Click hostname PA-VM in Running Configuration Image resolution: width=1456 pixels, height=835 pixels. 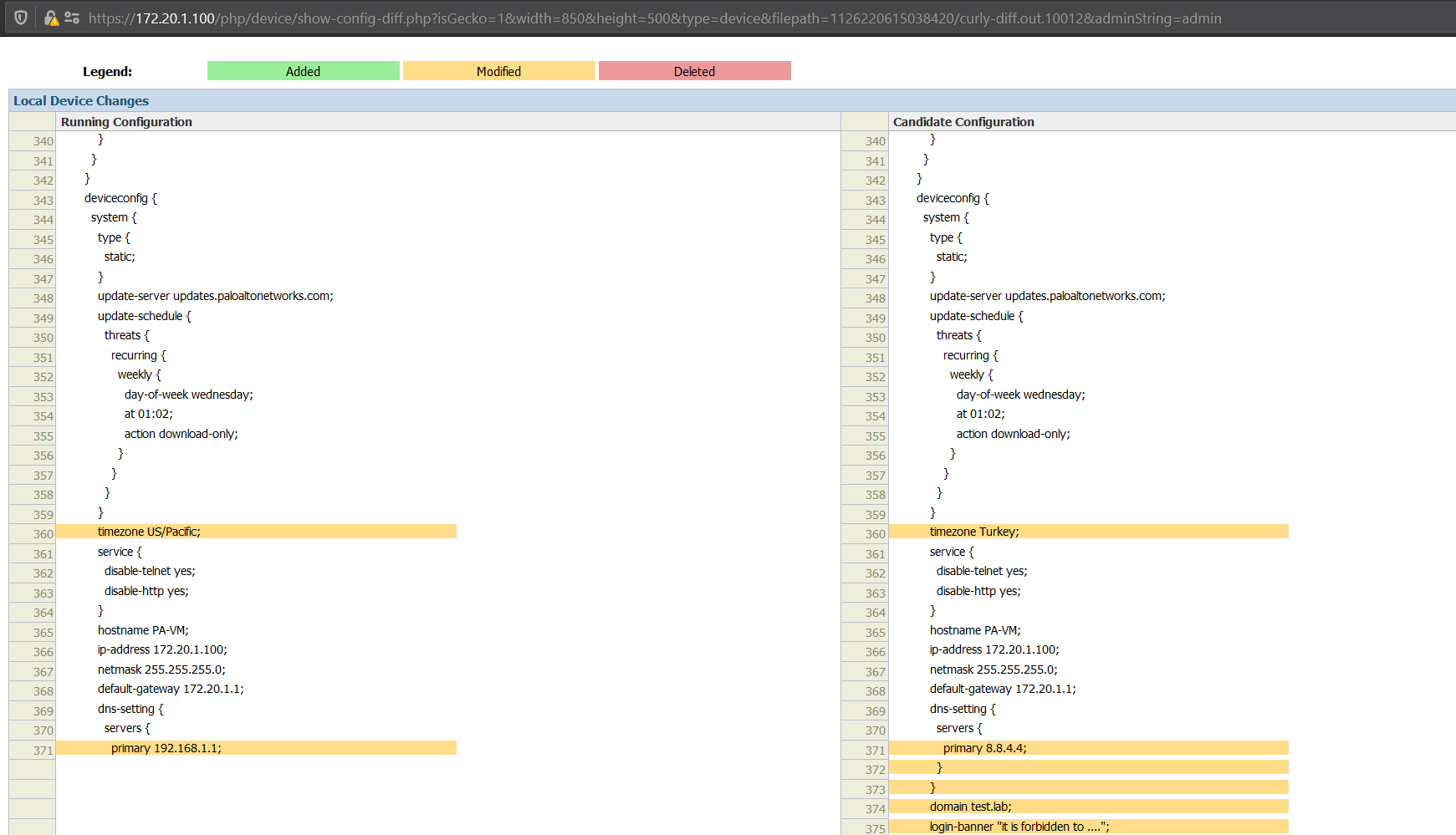143,630
